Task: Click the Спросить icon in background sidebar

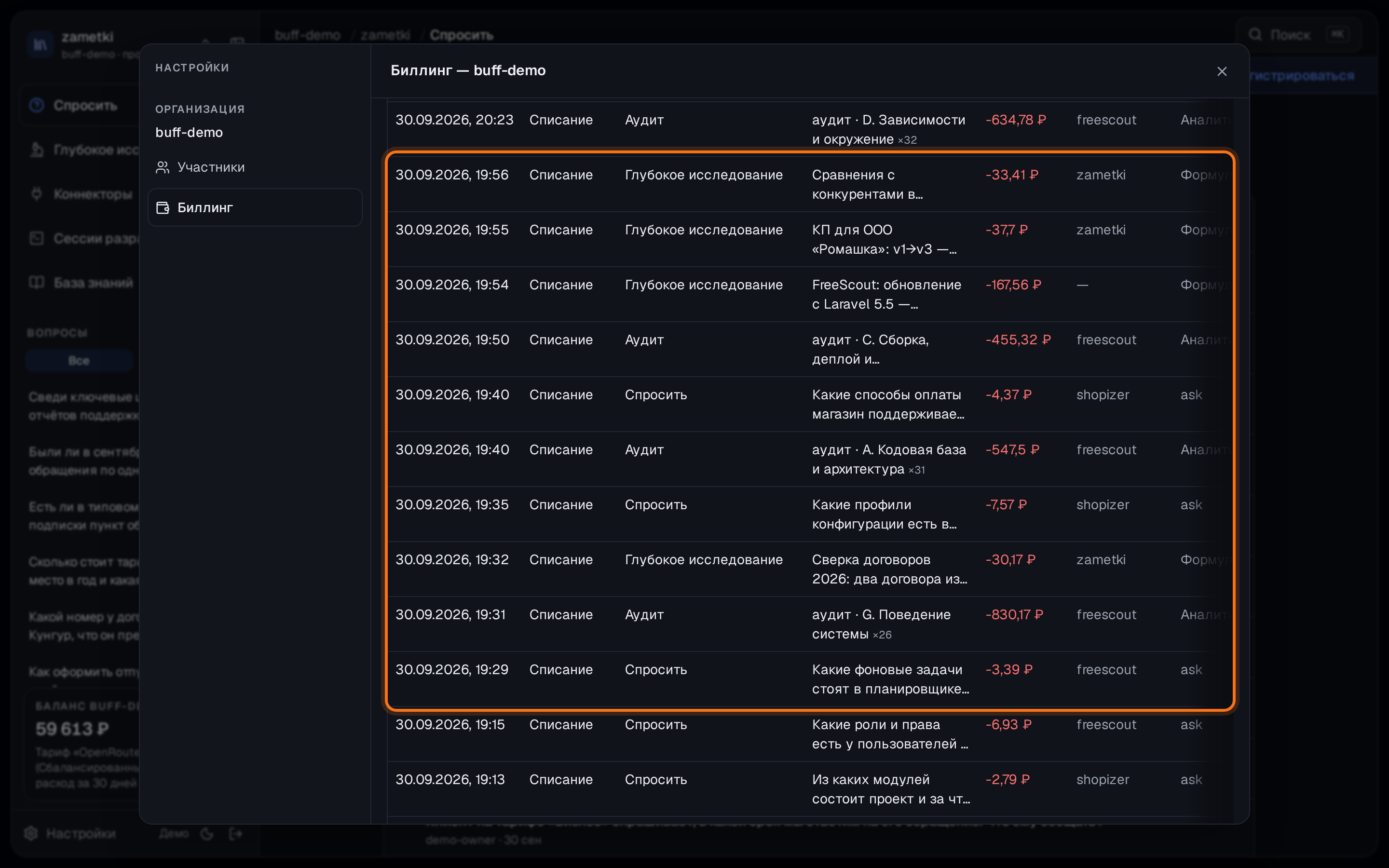Action: [37, 105]
